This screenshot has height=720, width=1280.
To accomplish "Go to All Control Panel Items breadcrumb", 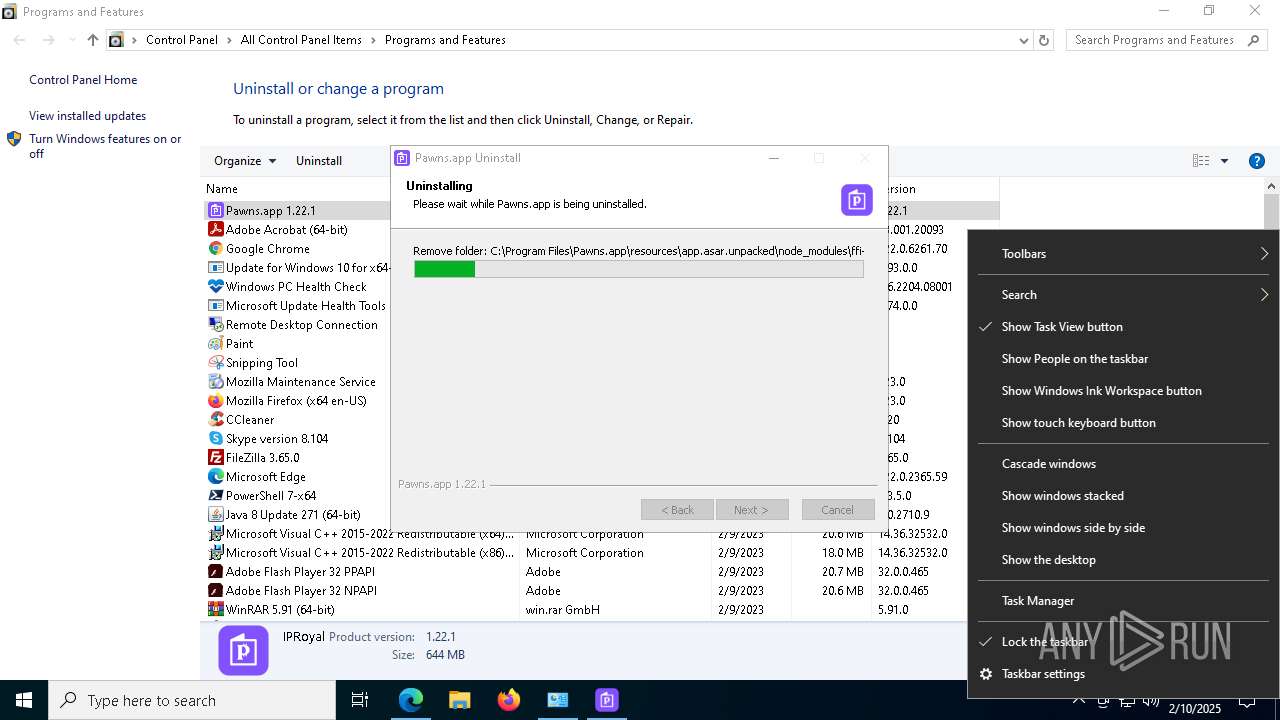I will point(301,40).
